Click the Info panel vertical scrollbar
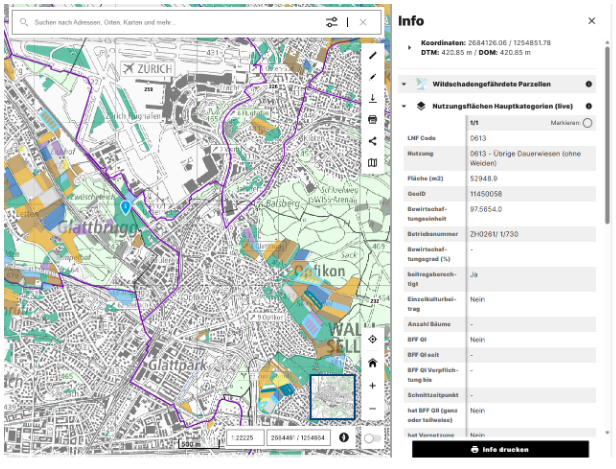 tap(608, 134)
